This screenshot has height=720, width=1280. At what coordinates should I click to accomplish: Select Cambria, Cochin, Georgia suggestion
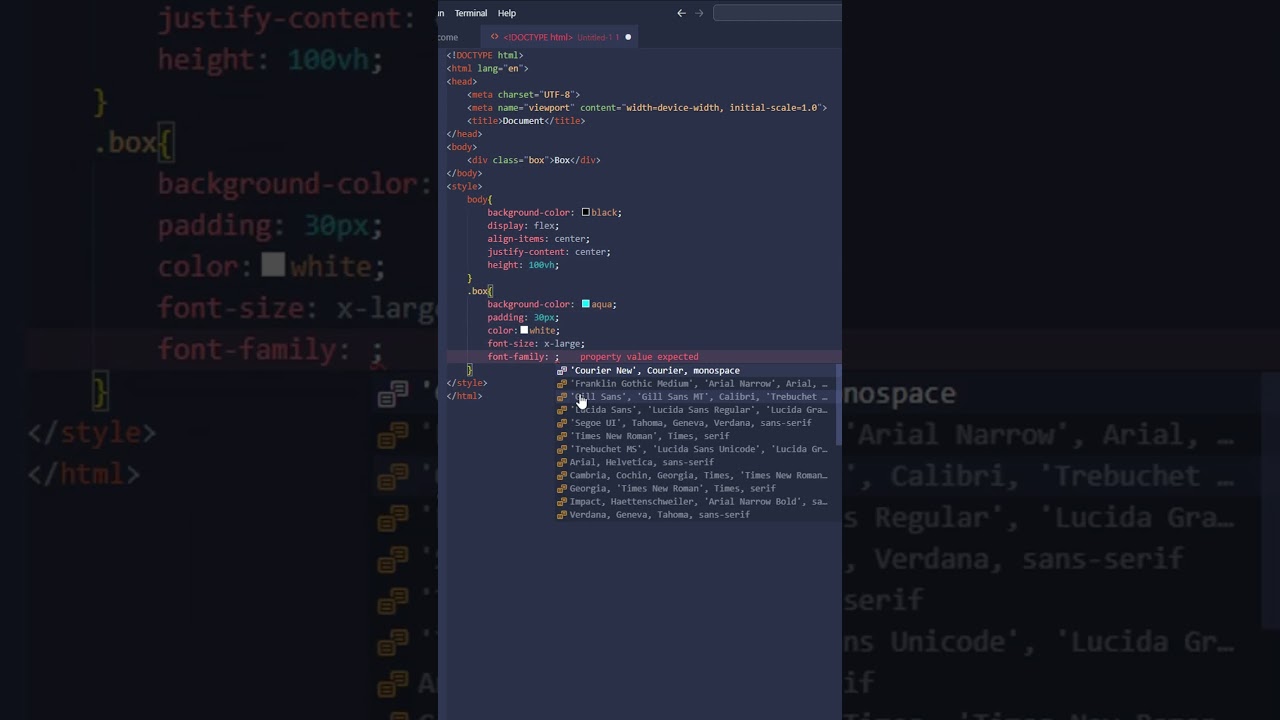pyautogui.click(x=696, y=475)
